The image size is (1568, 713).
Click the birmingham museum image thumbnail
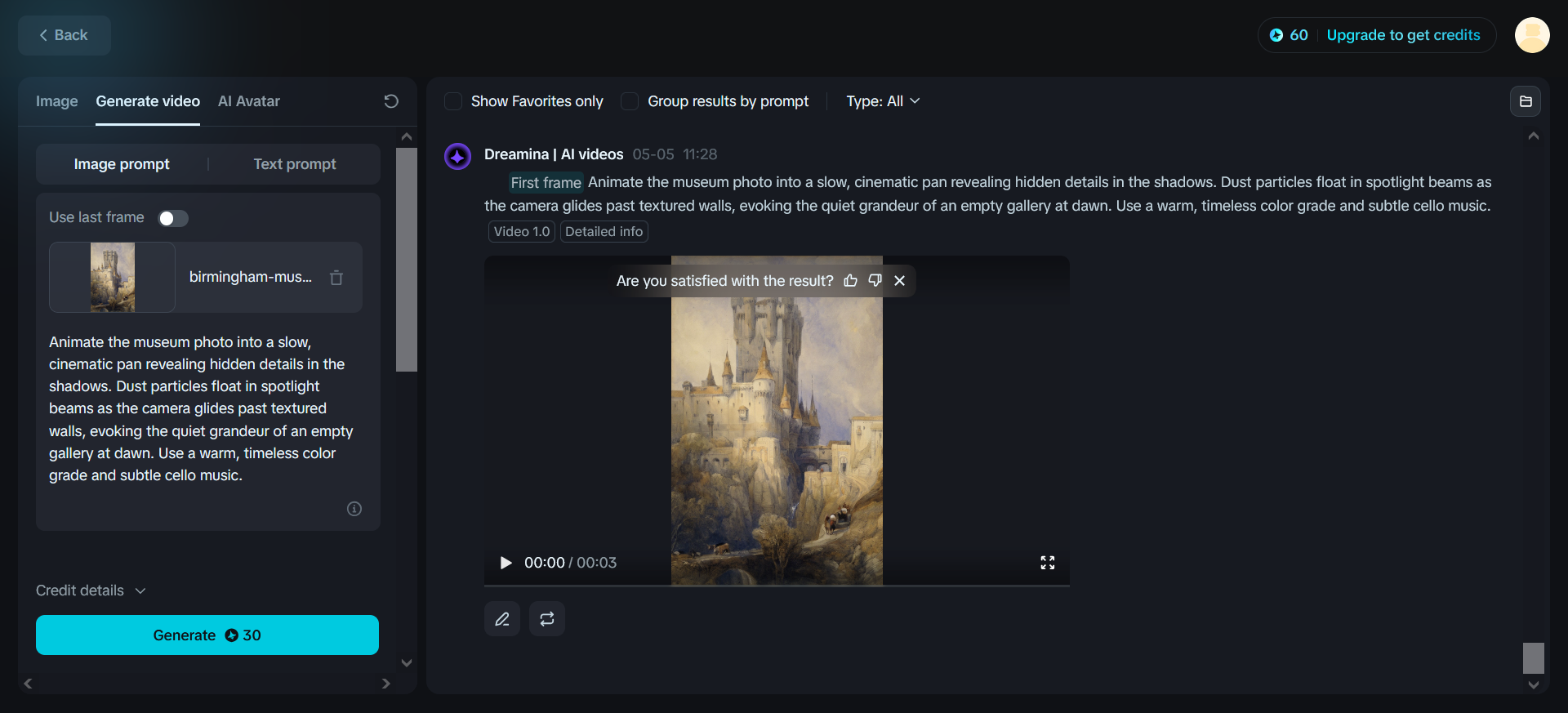(113, 277)
